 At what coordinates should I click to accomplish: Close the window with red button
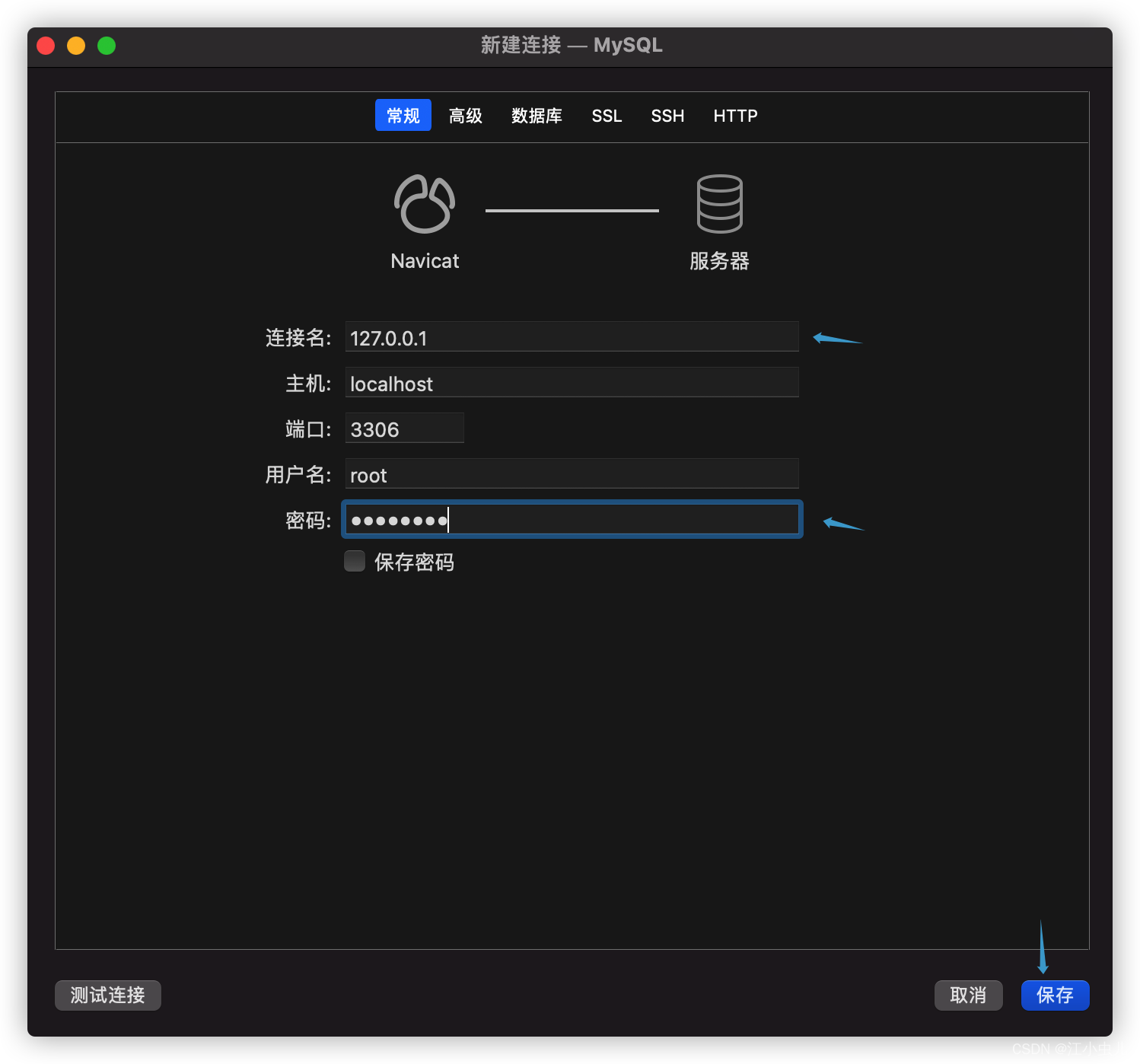(46, 46)
